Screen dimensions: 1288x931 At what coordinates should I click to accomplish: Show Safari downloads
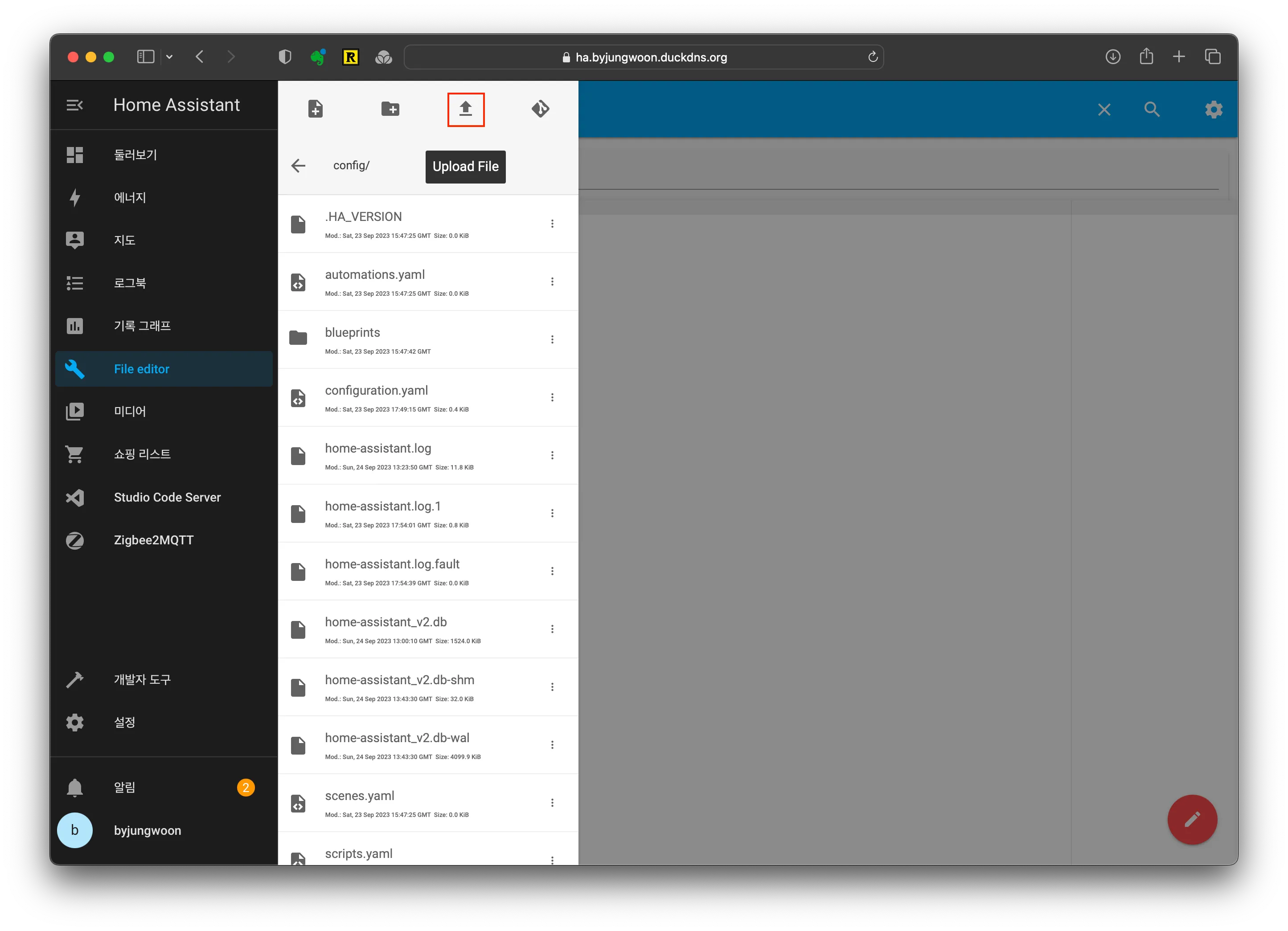[x=1113, y=57]
